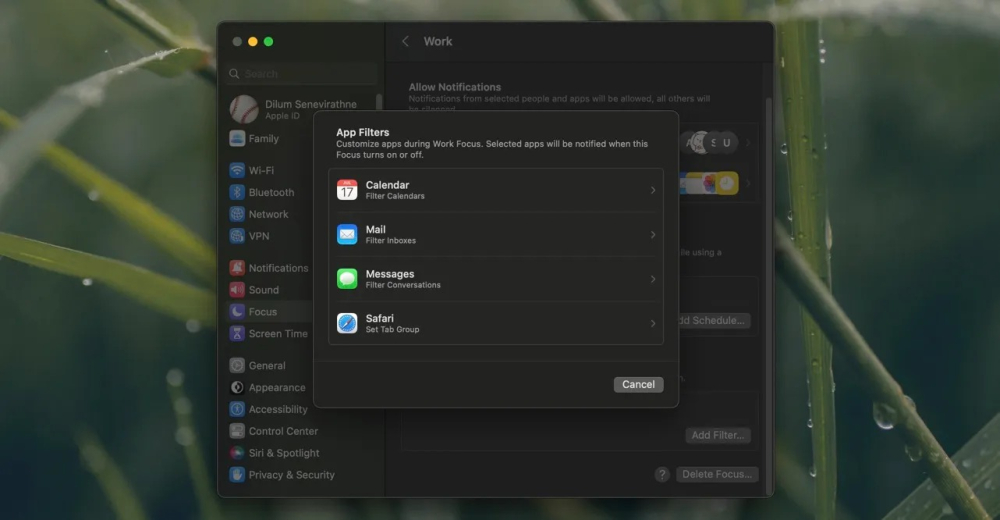Click the Notifications bell icon in sidebar
Image resolution: width=1000 pixels, height=520 pixels.
tap(237, 268)
